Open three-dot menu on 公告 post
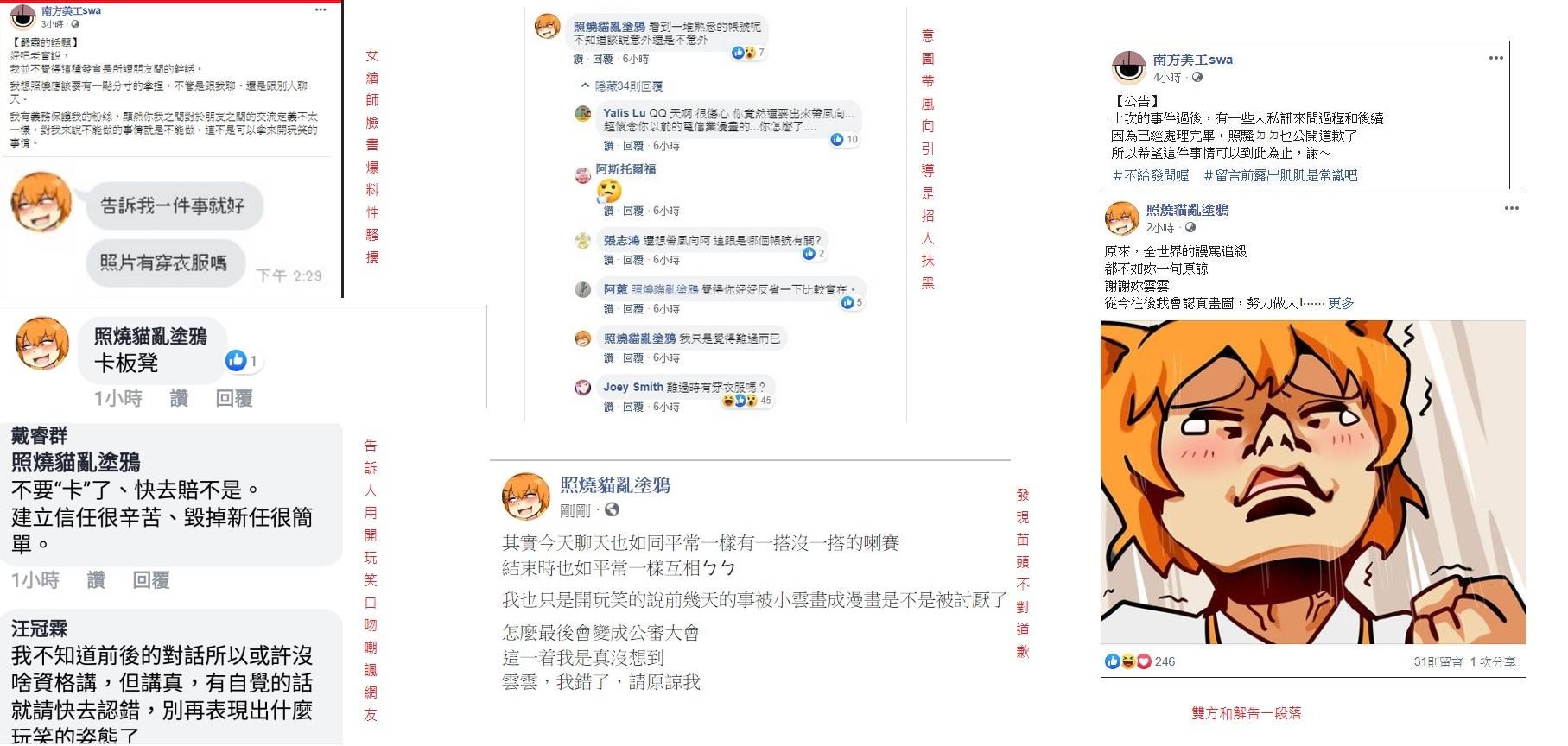This screenshot has width=1568, height=746. pyautogui.click(x=1496, y=58)
